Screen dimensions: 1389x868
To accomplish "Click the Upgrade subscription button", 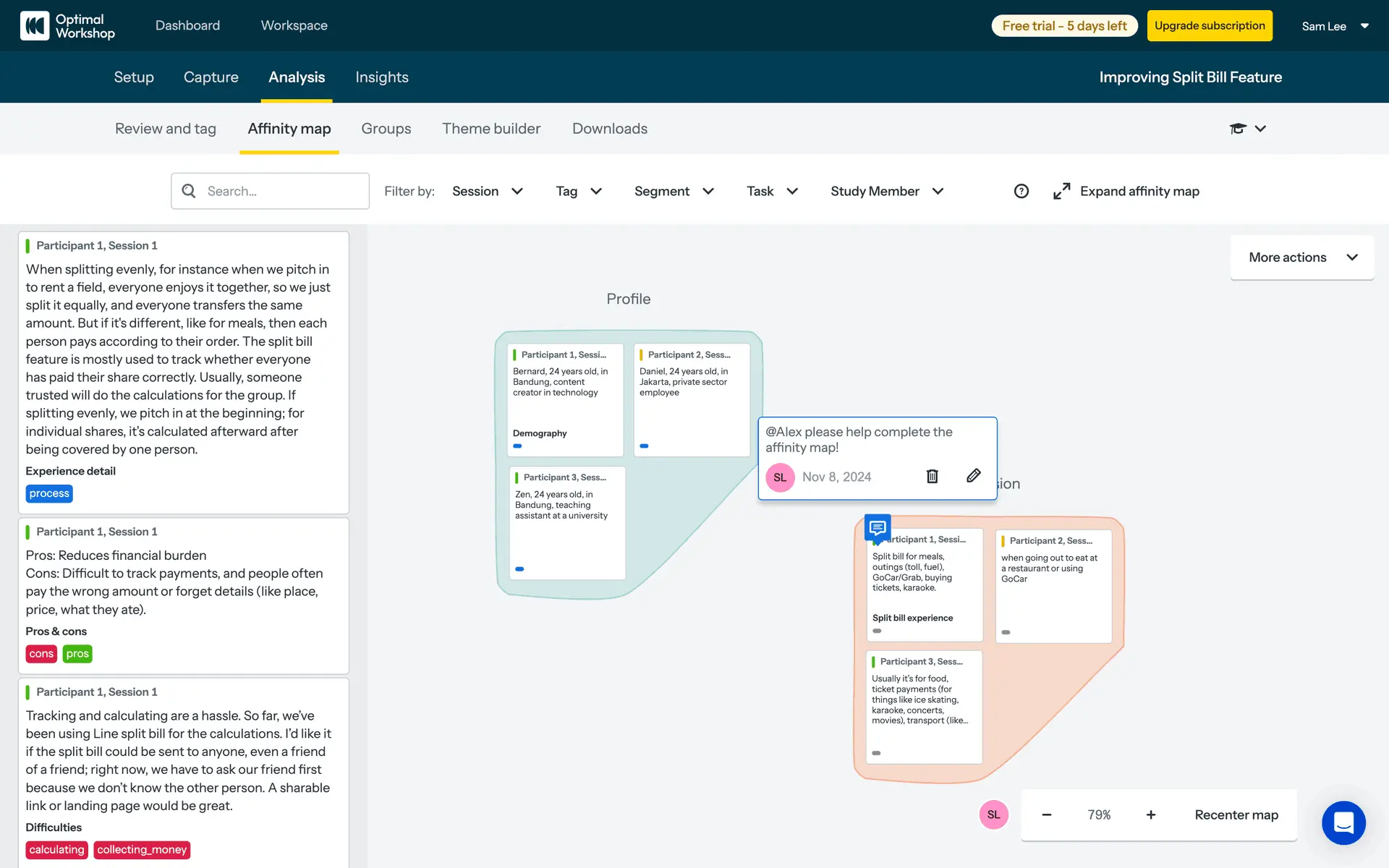I will click(1209, 26).
